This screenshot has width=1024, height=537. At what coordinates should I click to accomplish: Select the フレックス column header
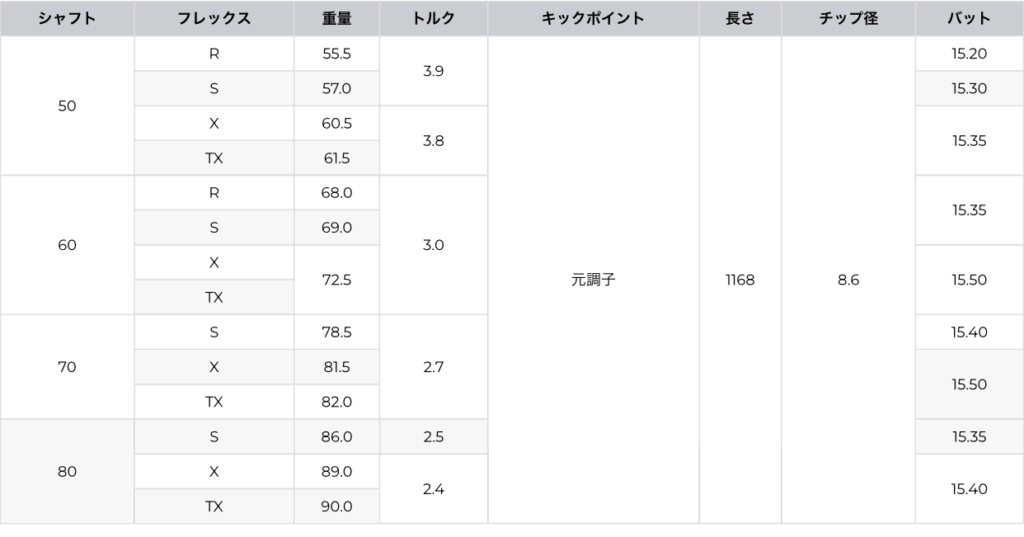tap(214, 19)
